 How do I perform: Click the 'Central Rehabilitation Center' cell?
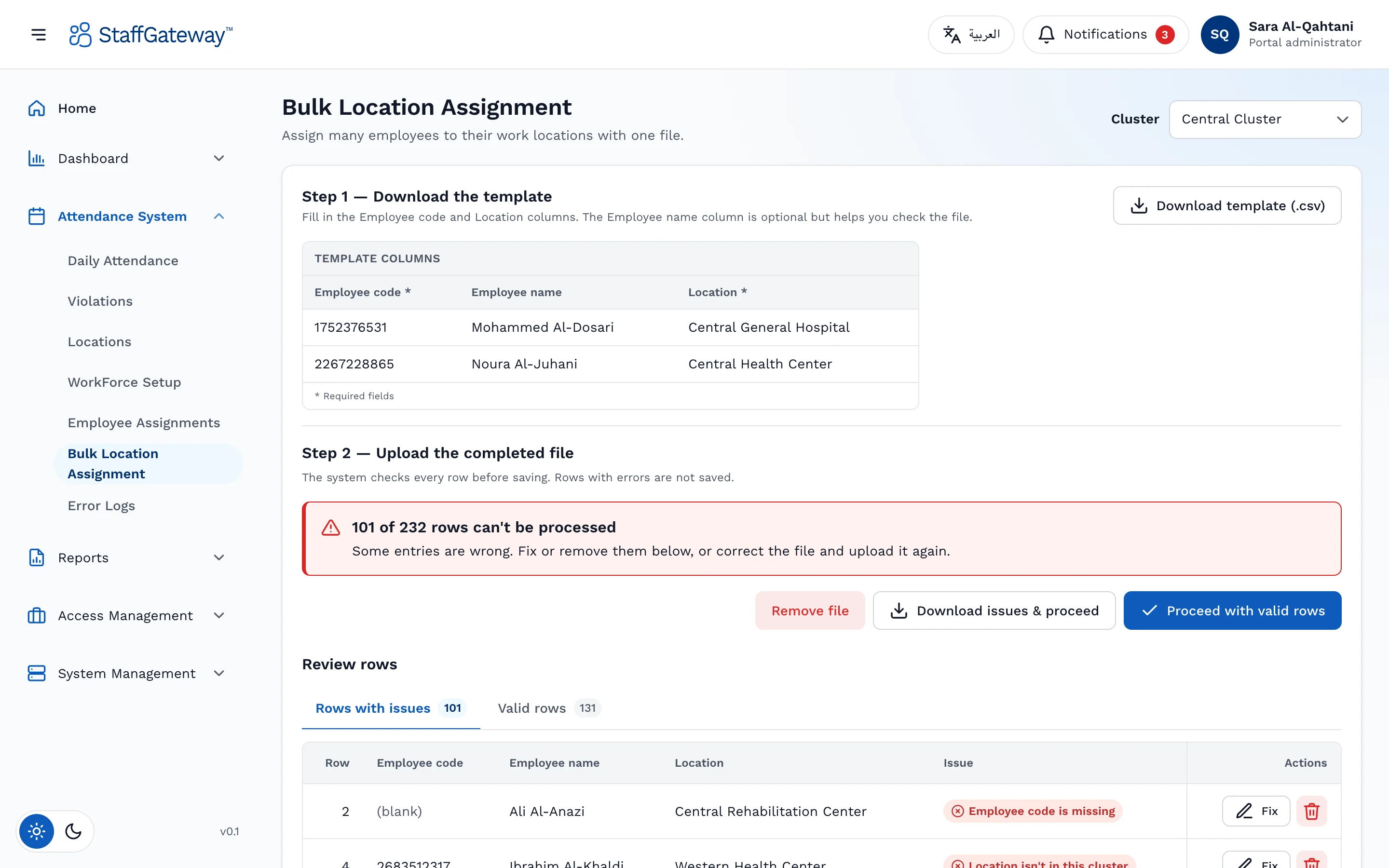pyautogui.click(x=770, y=811)
